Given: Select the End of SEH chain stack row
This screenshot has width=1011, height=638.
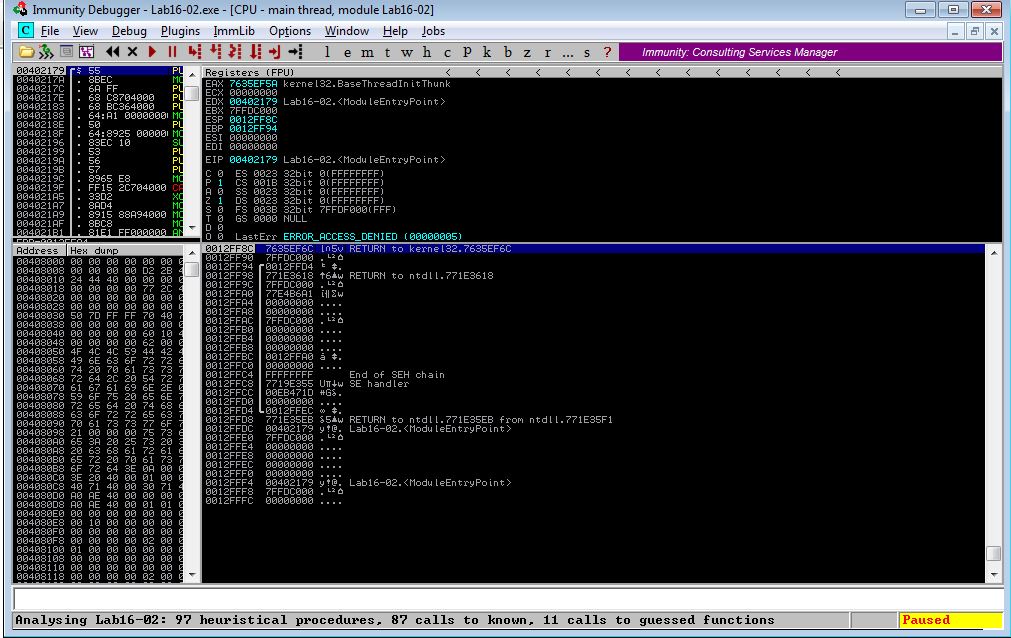Looking at the screenshot, I should [x=594, y=375].
